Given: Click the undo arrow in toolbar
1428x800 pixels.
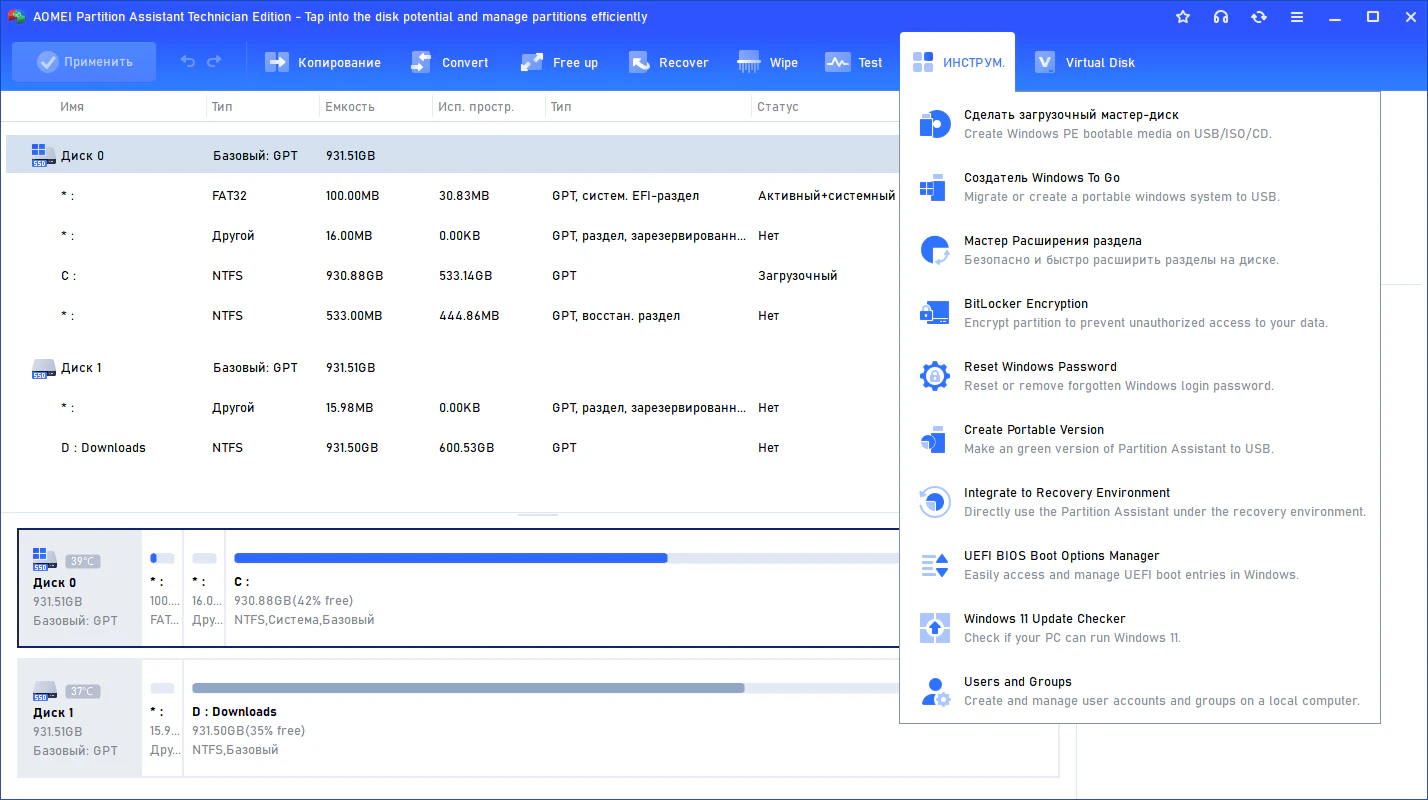Looking at the screenshot, I should pos(188,62).
